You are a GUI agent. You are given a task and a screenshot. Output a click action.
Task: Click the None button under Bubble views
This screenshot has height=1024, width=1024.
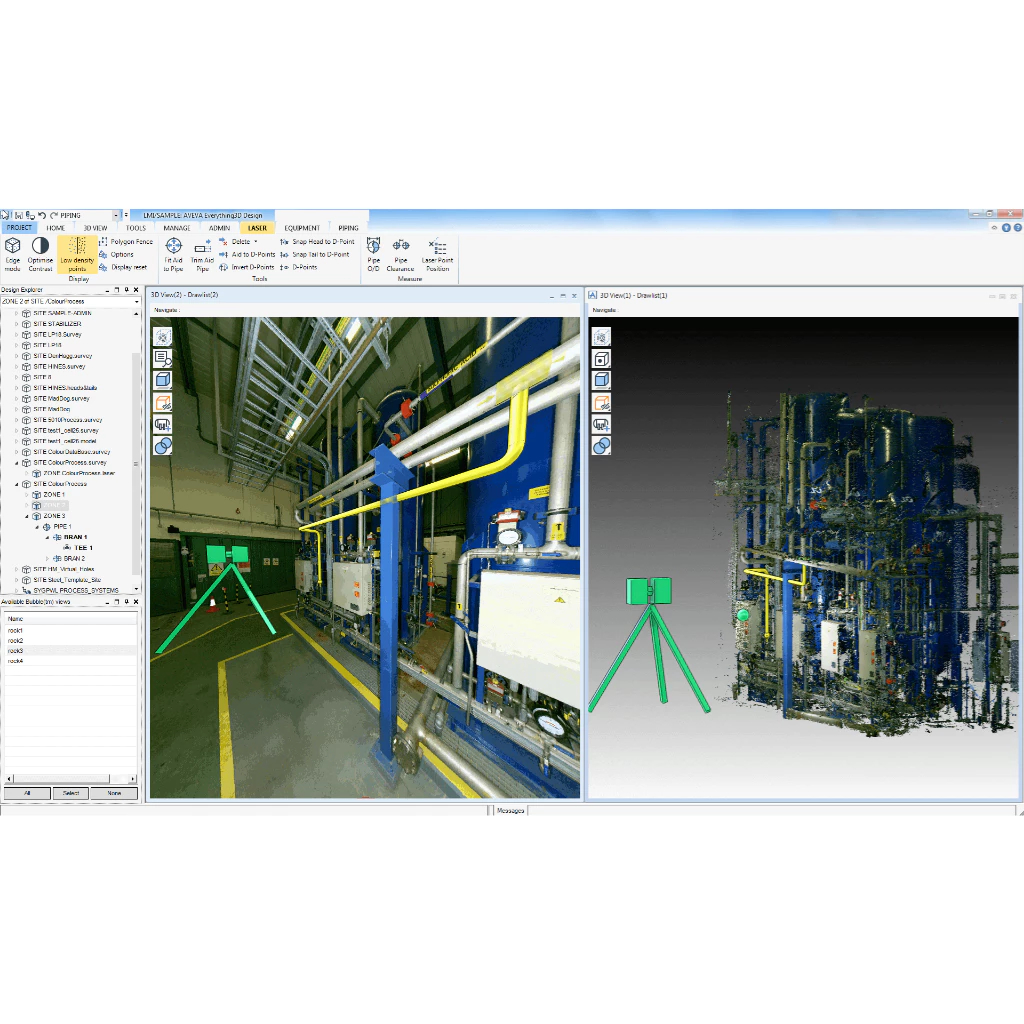(x=113, y=793)
